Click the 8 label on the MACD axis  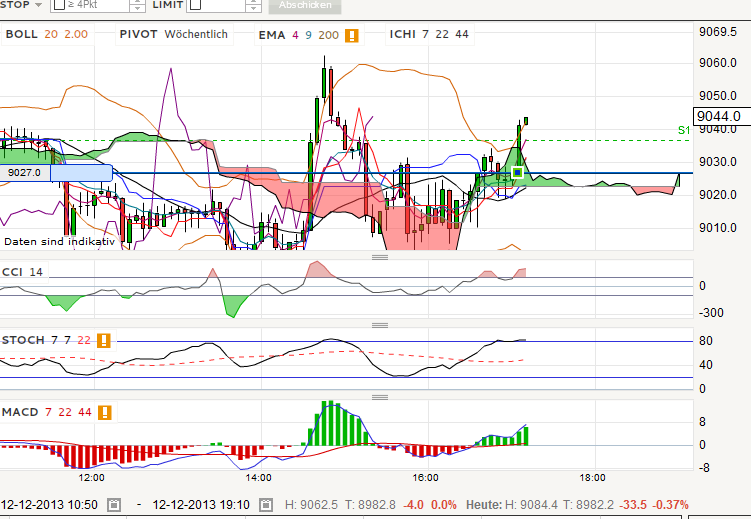click(x=702, y=422)
